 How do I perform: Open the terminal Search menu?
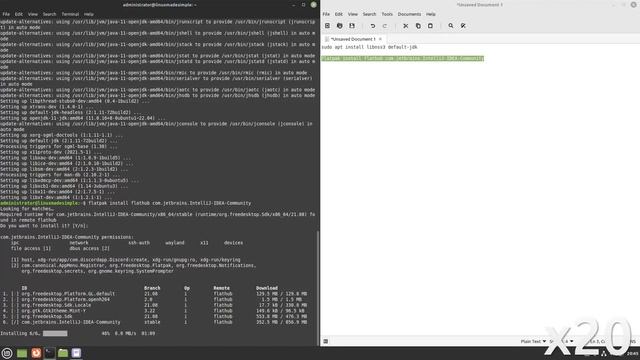coord(49,14)
